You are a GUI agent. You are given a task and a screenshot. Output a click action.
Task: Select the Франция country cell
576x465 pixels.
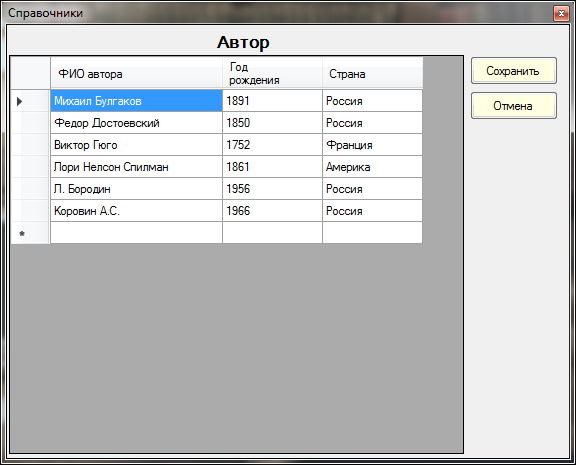(372, 145)
